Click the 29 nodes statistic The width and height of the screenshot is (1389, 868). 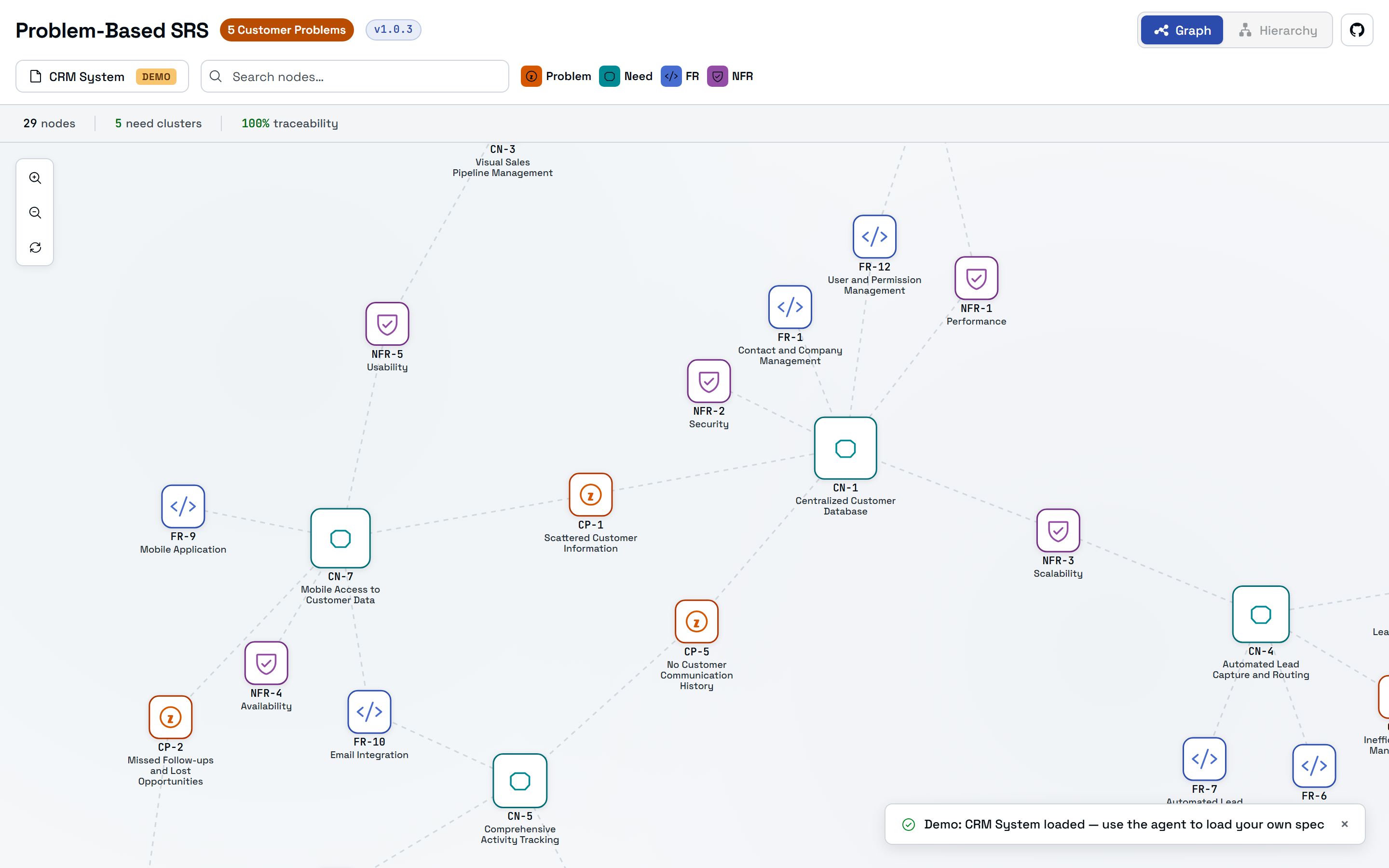pyautogui.click(x=49, y=123)
